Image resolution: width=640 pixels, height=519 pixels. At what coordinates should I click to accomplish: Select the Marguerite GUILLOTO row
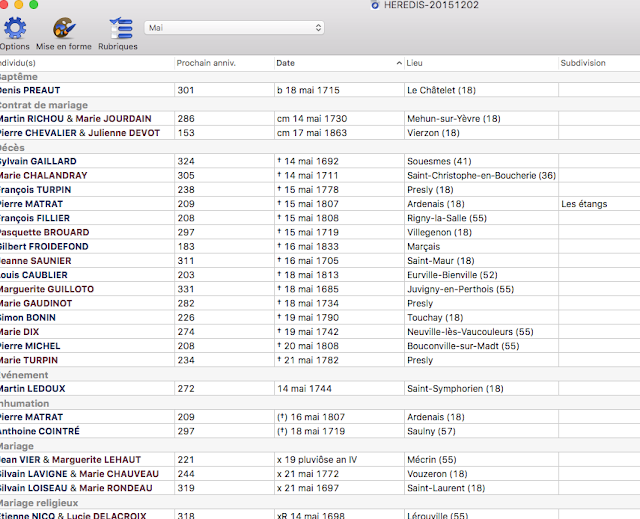320,289
